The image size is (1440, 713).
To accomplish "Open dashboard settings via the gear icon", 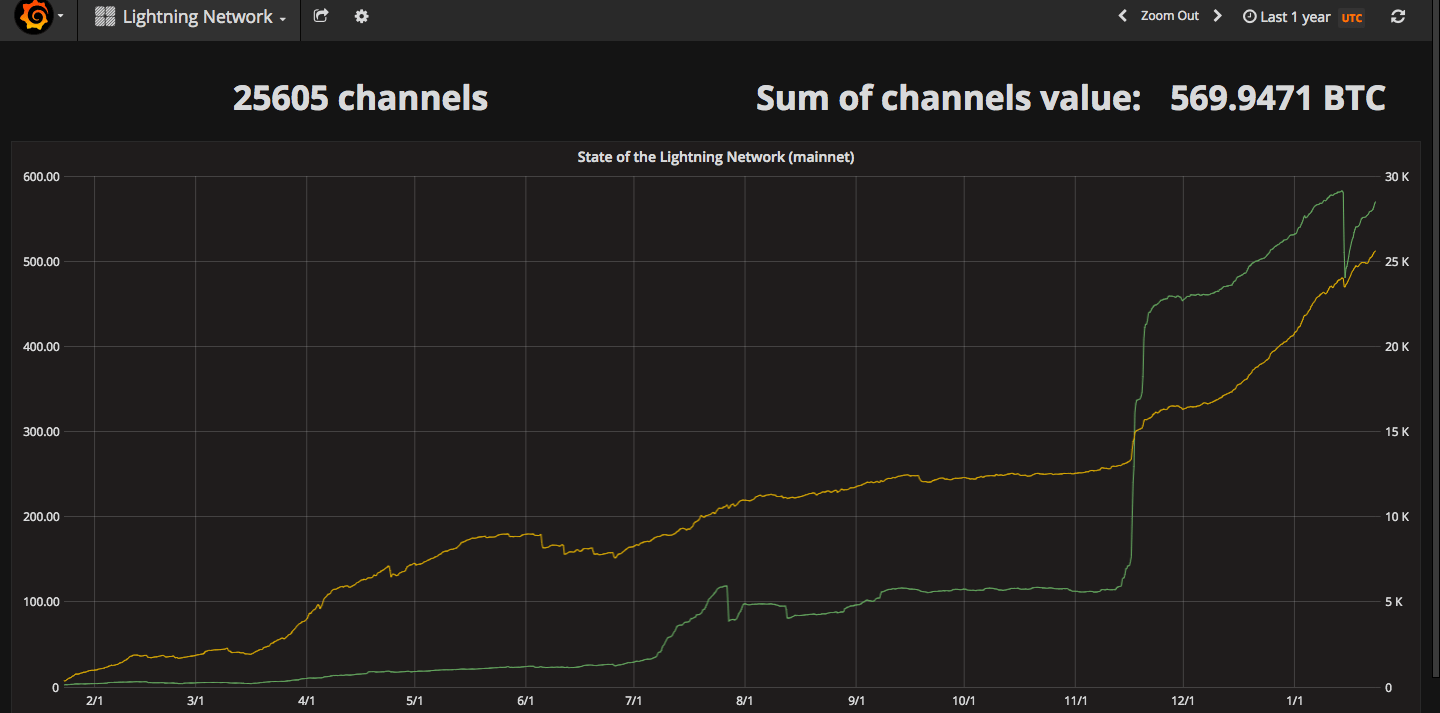I will tap(360, 16).
